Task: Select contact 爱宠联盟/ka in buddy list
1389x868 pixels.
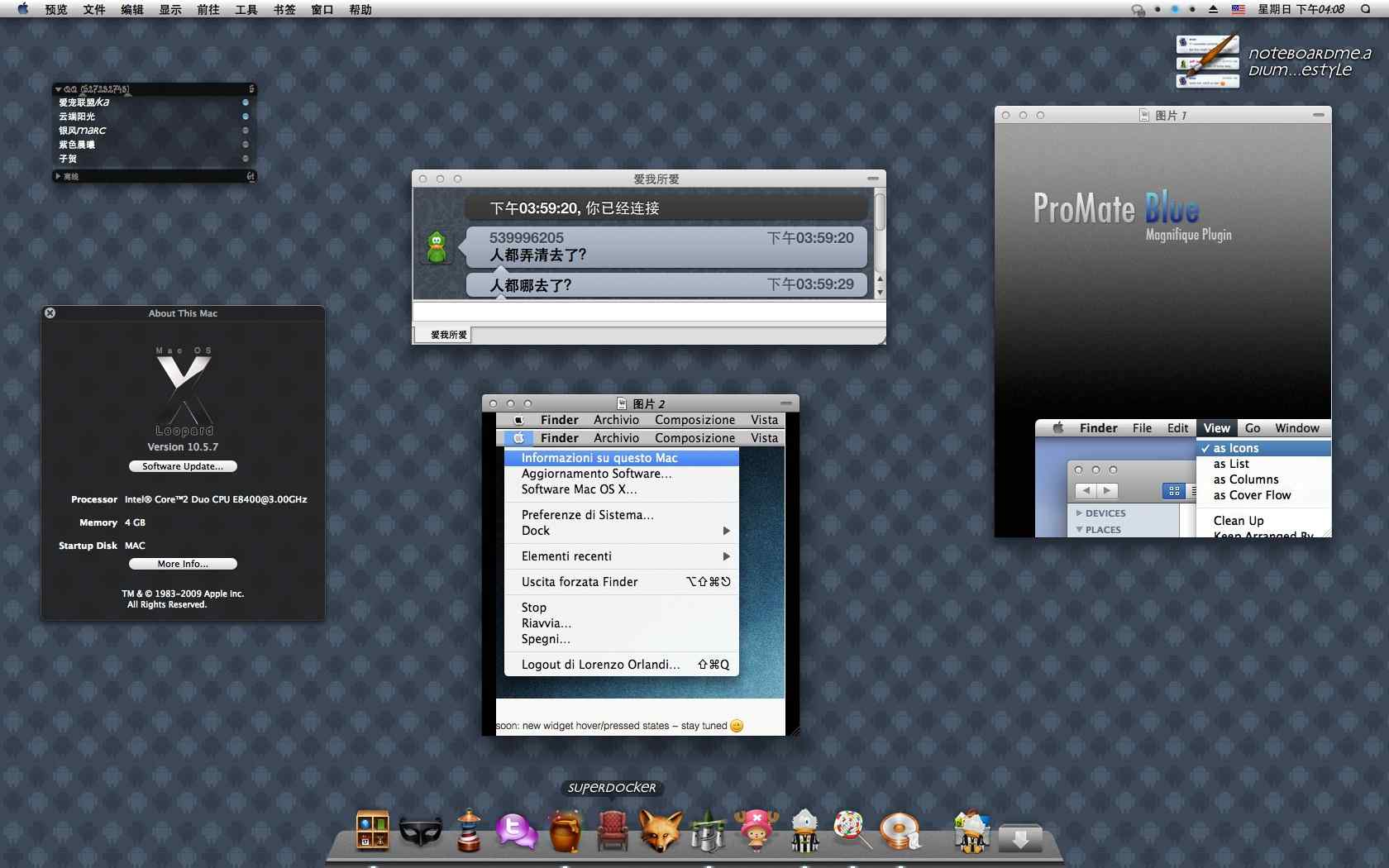Action: coord(154,103)
